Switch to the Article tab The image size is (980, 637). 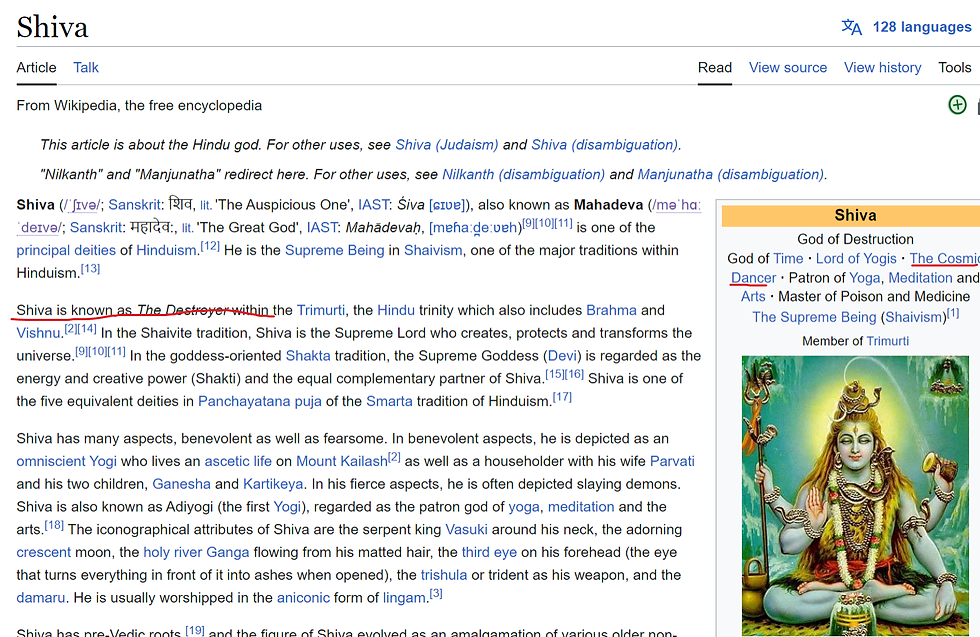[x=36, y=68]
